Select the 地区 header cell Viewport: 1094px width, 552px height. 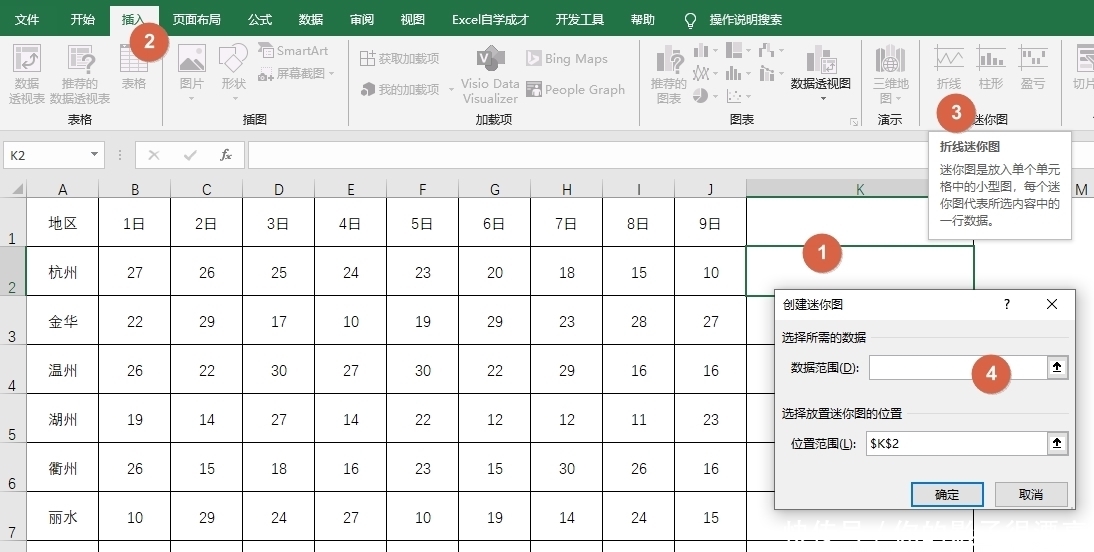tap(63, 223)
